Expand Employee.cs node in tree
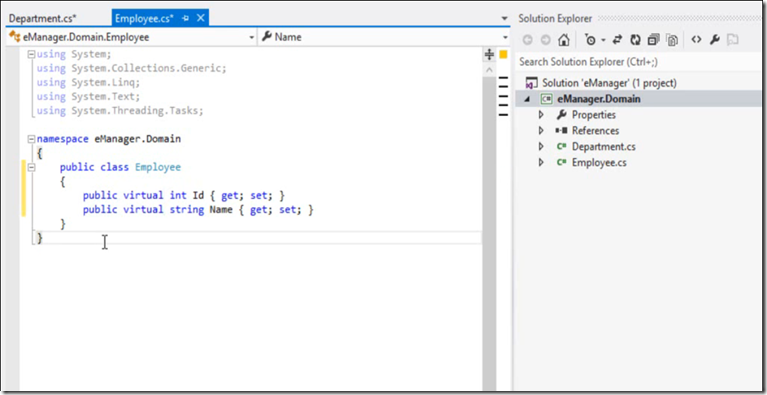767x395 pixels. 541,162
